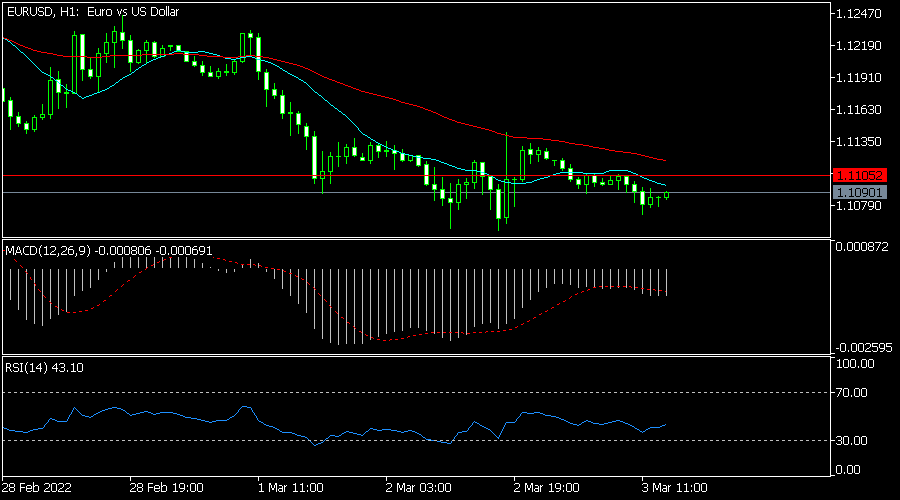
Task: Click the 100.00 RSI scale value
Action: [855, 364]
